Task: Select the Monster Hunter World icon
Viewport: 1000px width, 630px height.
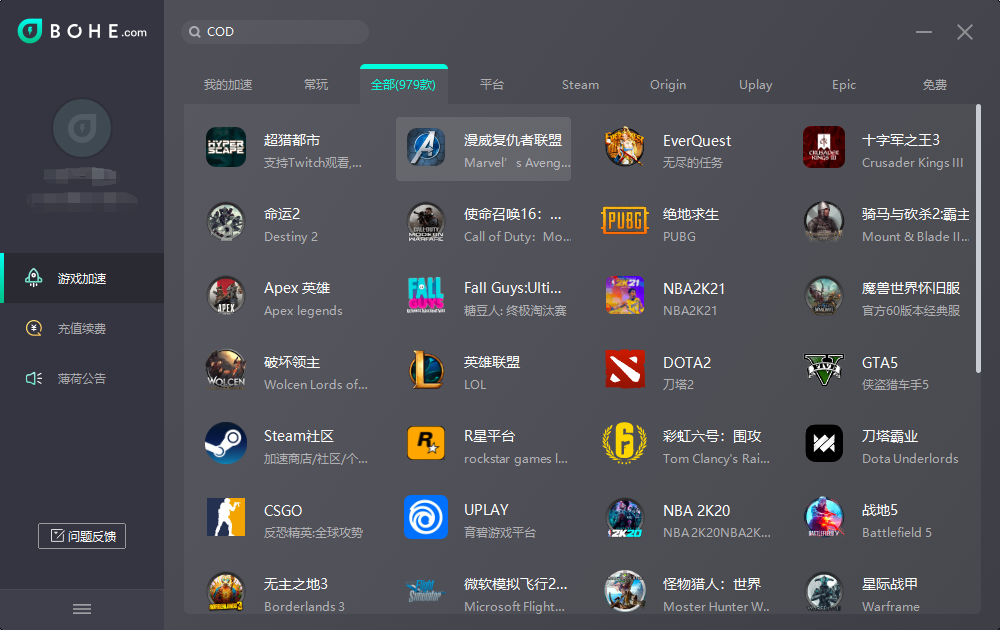Action: (624, 592)
